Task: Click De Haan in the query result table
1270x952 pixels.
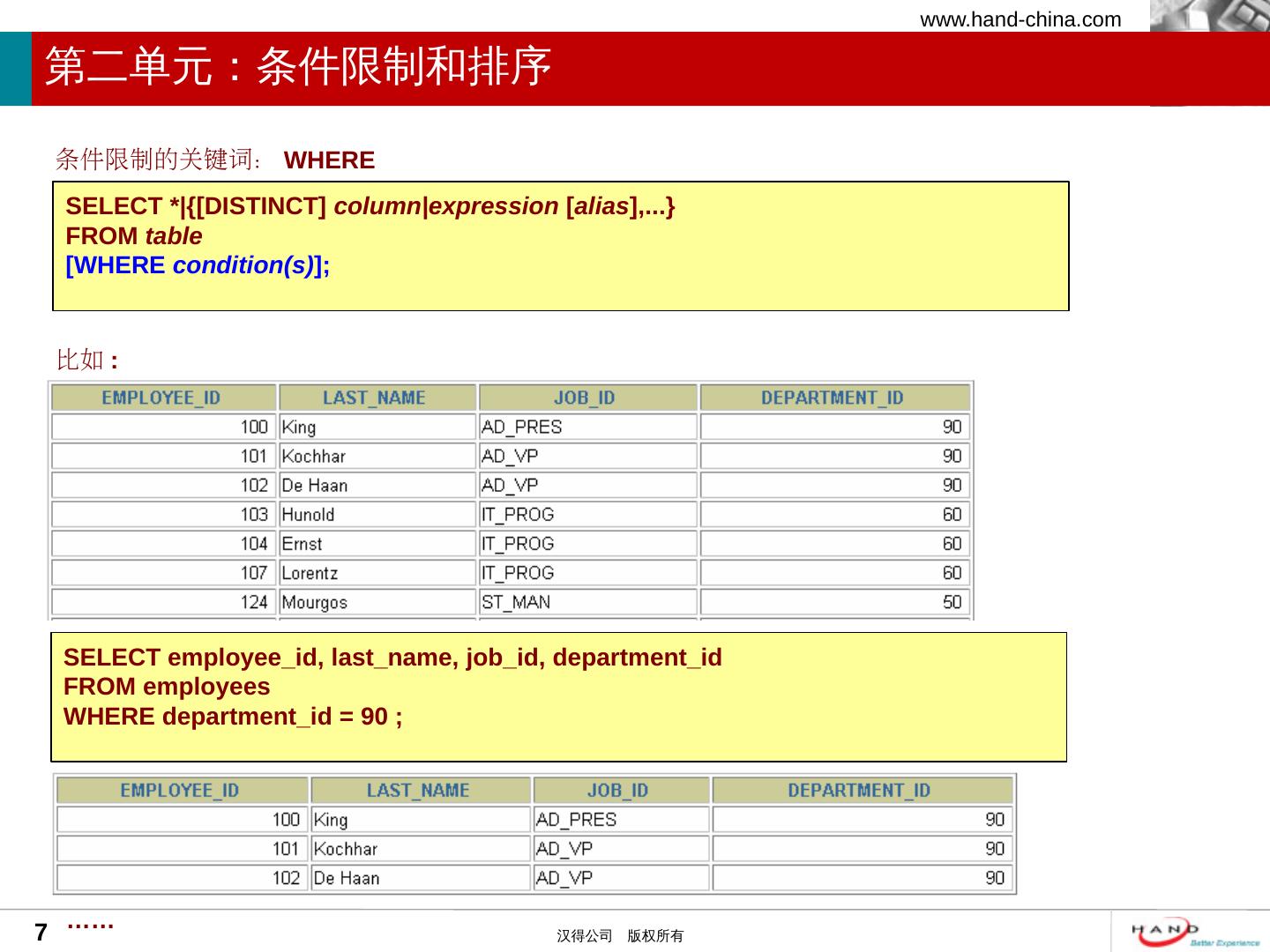Action: [420, 878]
